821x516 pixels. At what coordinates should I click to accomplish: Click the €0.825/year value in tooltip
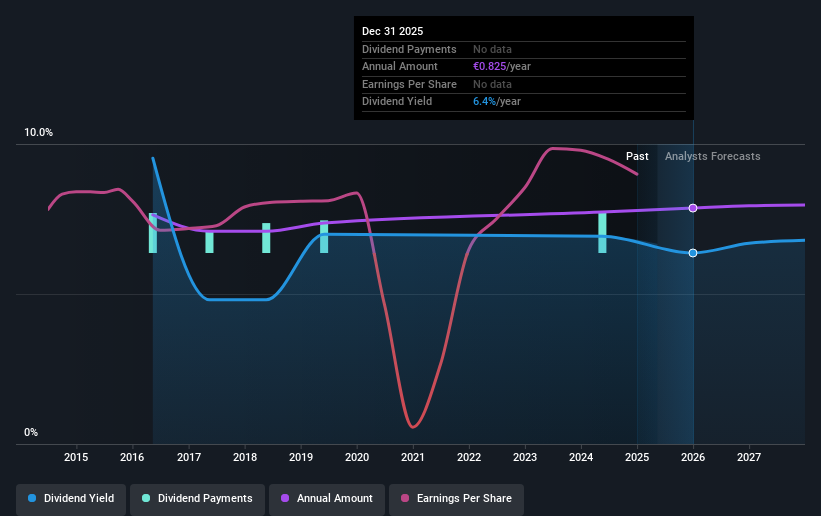(x=502, y=67)
